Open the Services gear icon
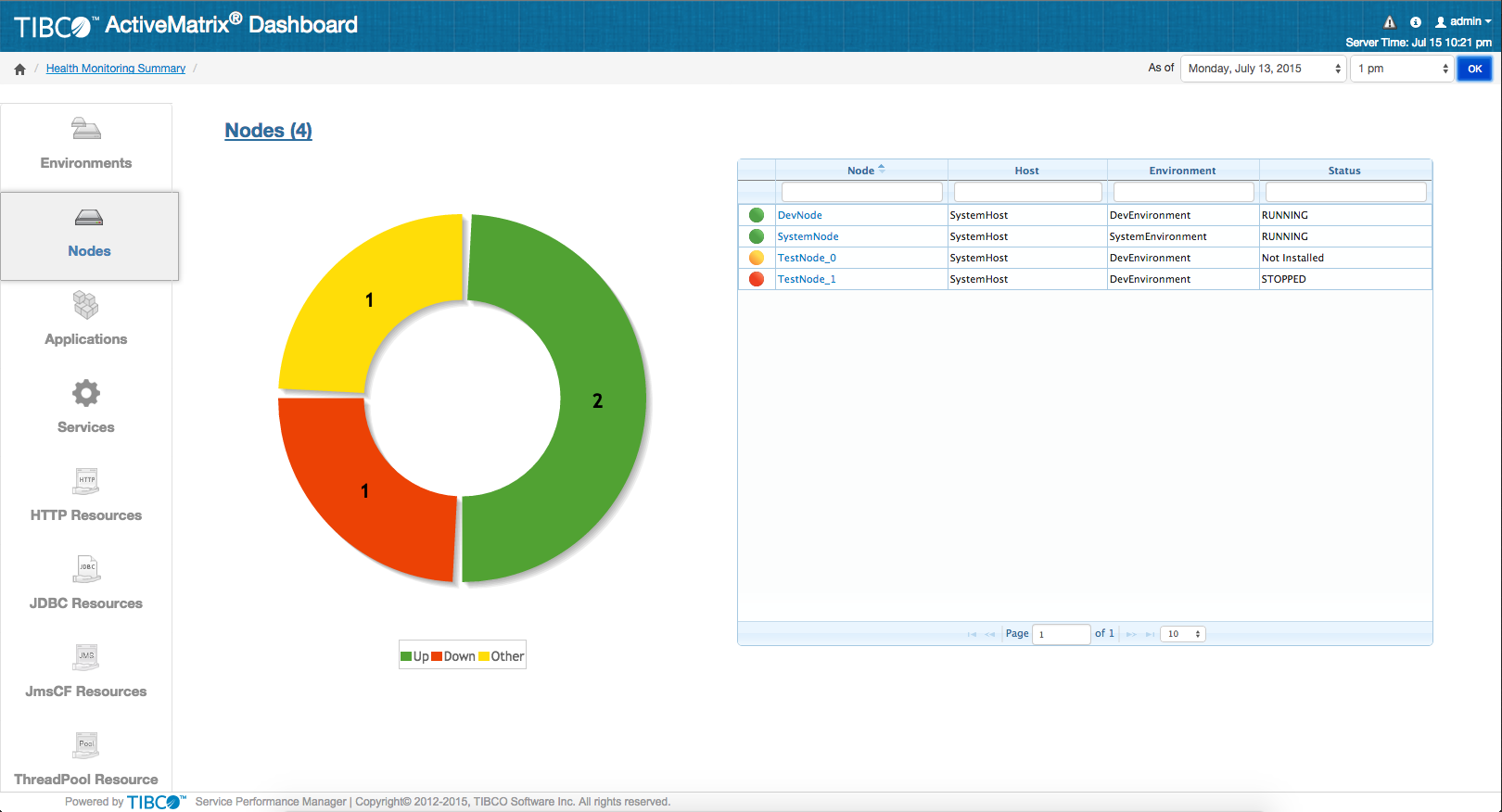The height and width of the screenshot is (812, 1502). tap(86, 393)
